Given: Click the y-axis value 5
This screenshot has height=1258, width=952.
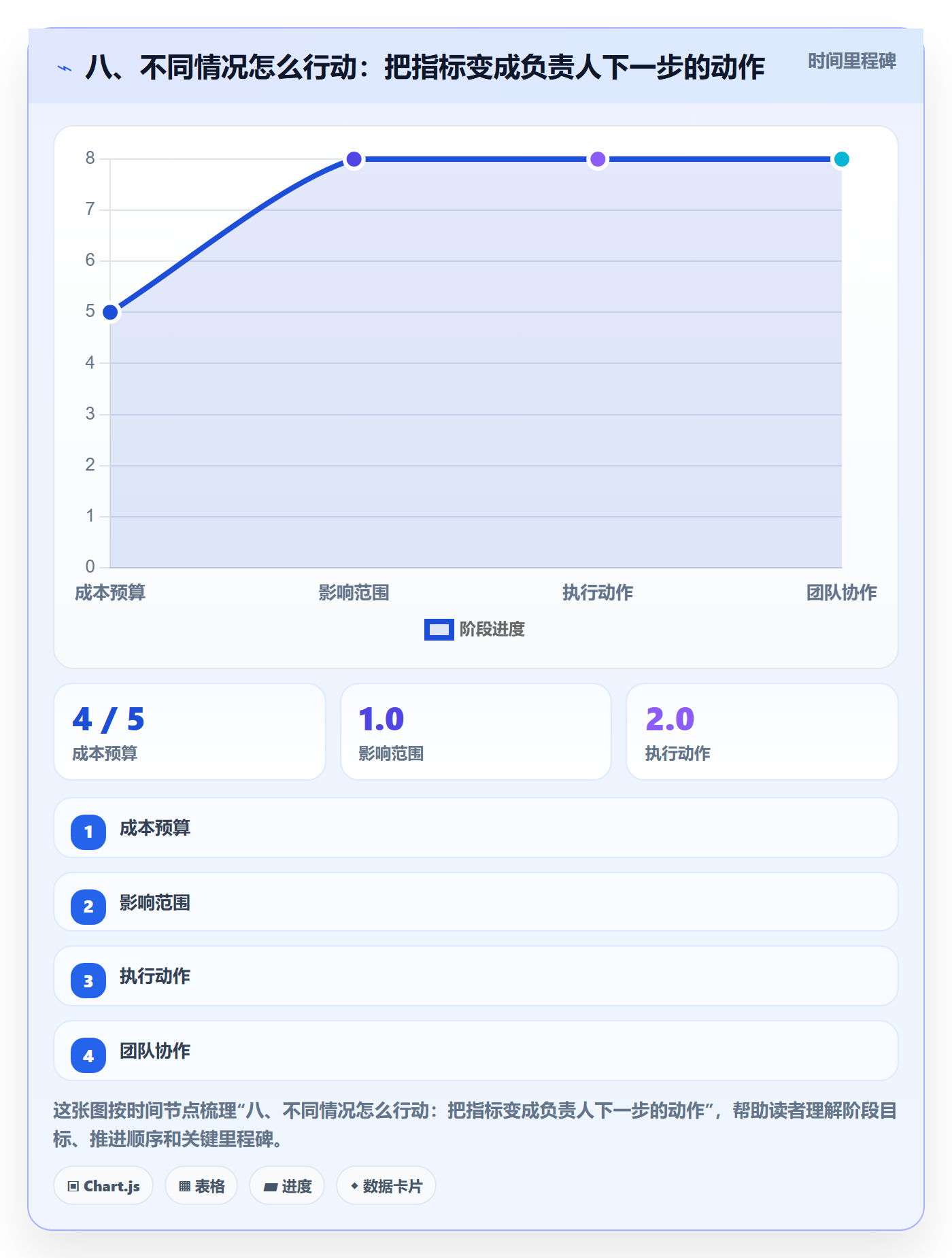Looking at the screenshot, I should 90,311.
